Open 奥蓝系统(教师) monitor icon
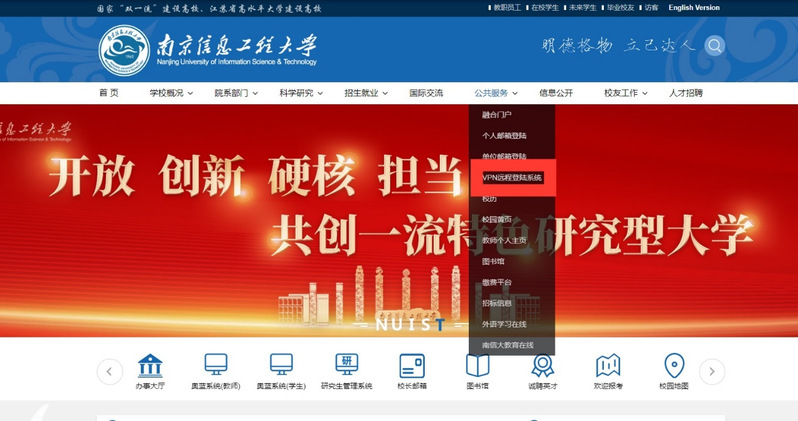This screenshot has height=421, width=798. pyautogui.click(x=215, y=366)
